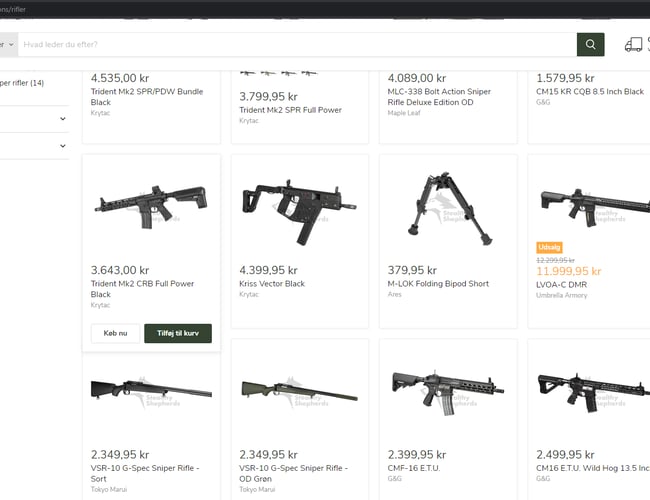Click 'G&G' under the CMF-16 E.T.U.

click(x=394, y=478)
